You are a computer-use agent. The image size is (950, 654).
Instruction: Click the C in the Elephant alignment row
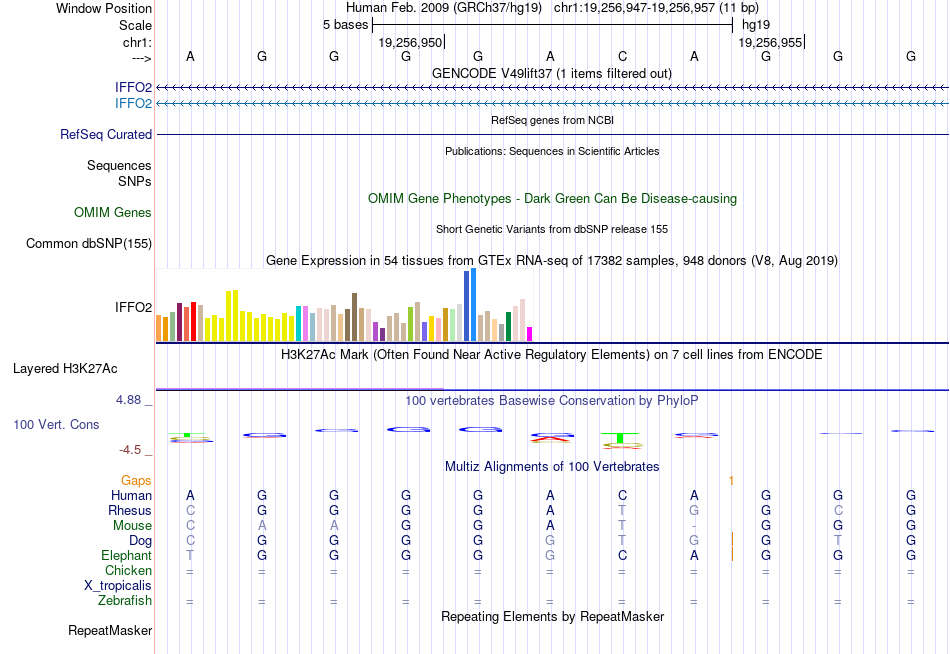coord(622,555)
